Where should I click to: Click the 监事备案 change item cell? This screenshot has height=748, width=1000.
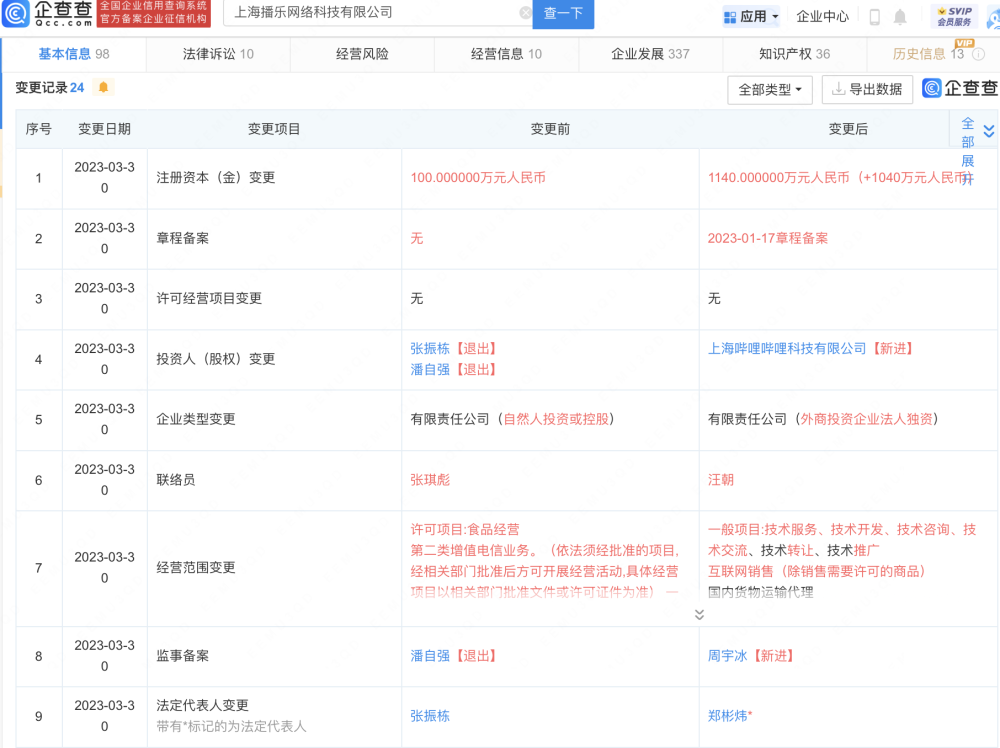(274, 656)
